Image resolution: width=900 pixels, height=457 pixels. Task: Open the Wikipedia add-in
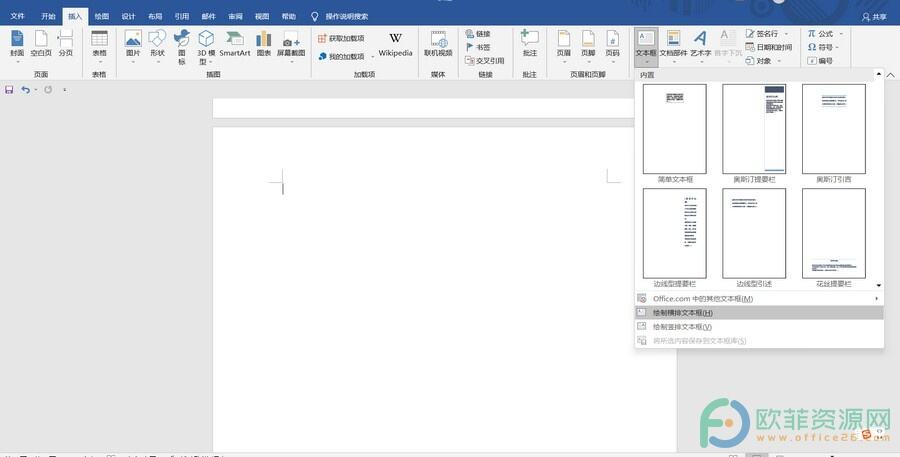tap(395, 45)
